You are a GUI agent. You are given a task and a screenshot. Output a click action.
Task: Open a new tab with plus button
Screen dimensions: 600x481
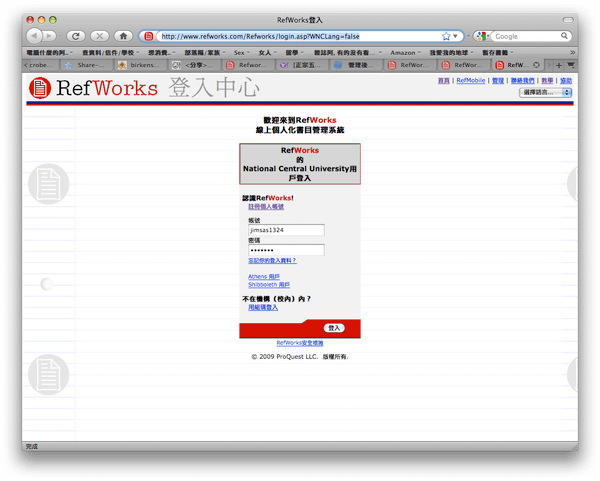(559, 65)
